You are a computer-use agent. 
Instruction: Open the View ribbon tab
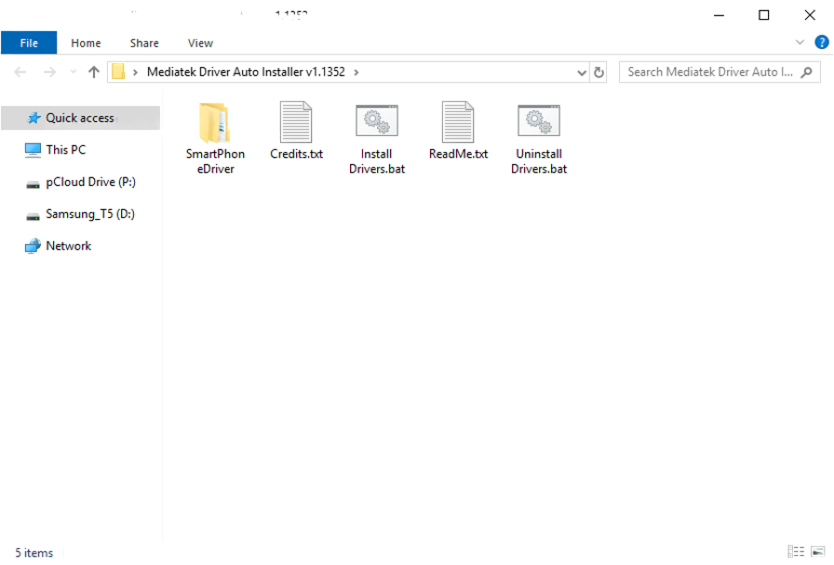click(x=200, y=43)
